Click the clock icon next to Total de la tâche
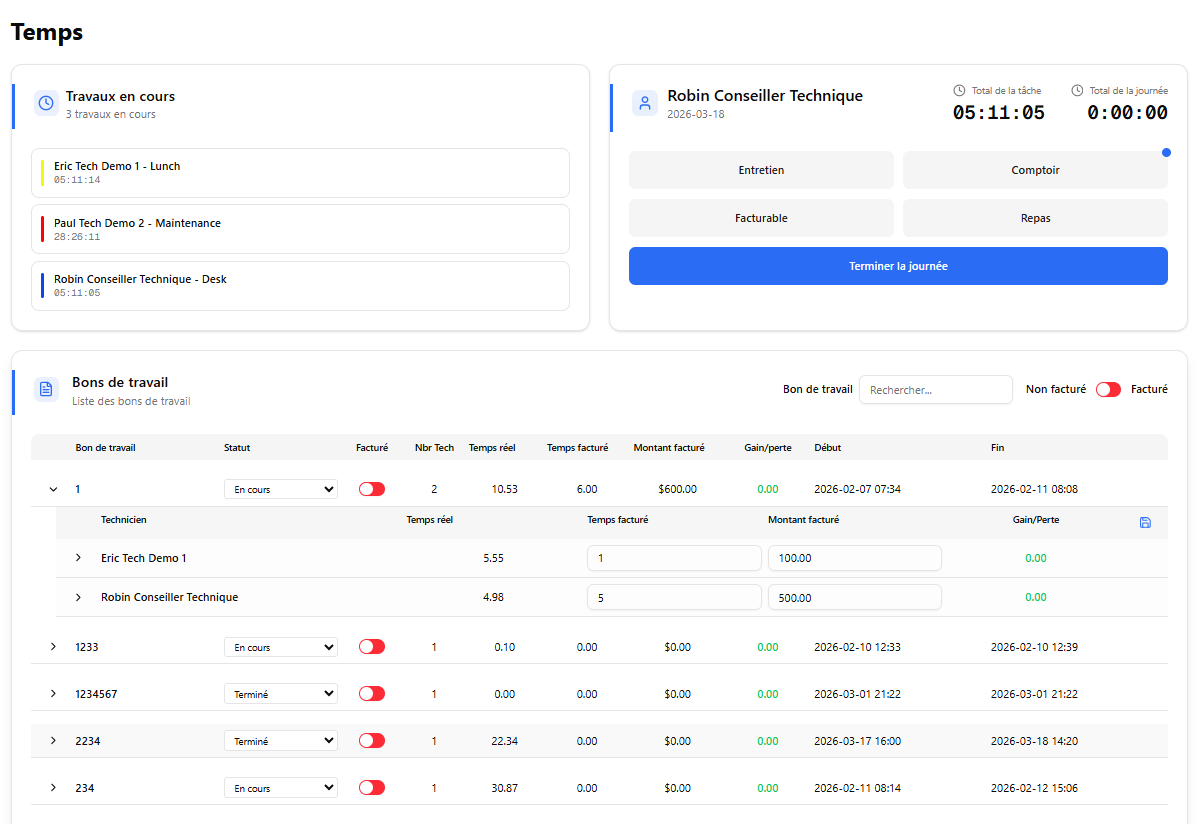Viewport: 1199px width, 824px height. 959,90
